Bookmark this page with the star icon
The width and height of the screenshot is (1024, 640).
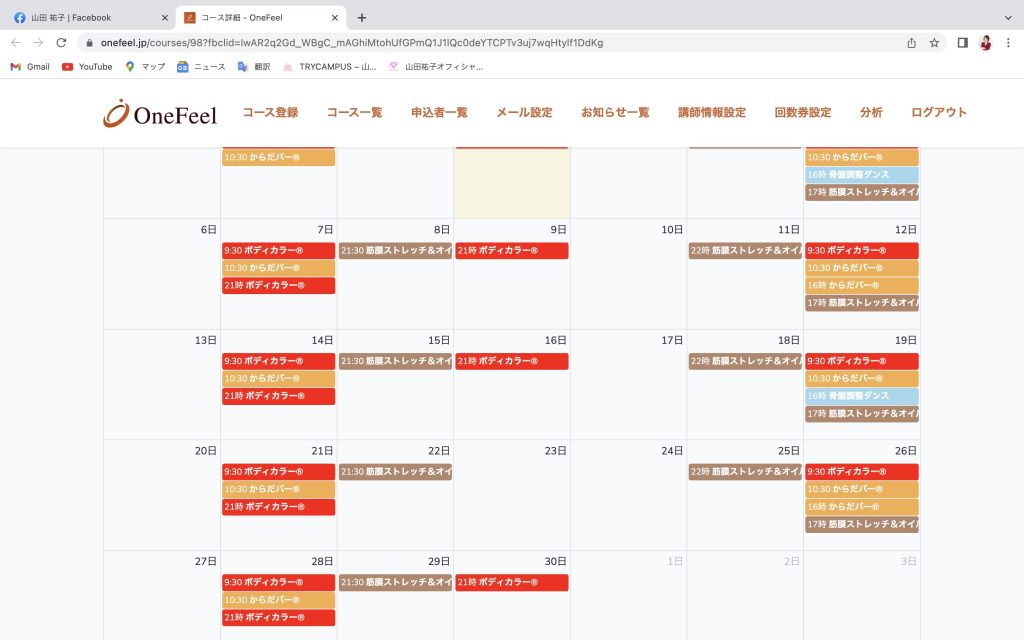click(x=934, y=43)
